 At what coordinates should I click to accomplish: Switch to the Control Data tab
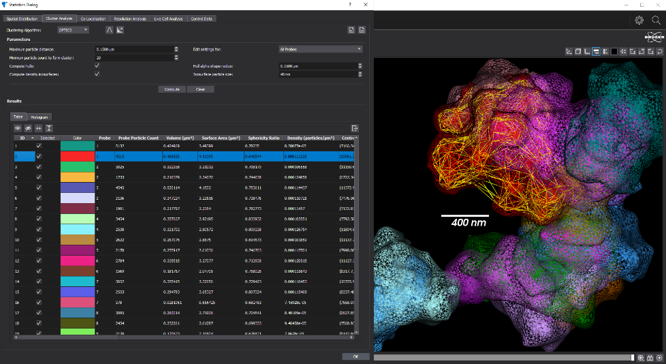point(202,19)
